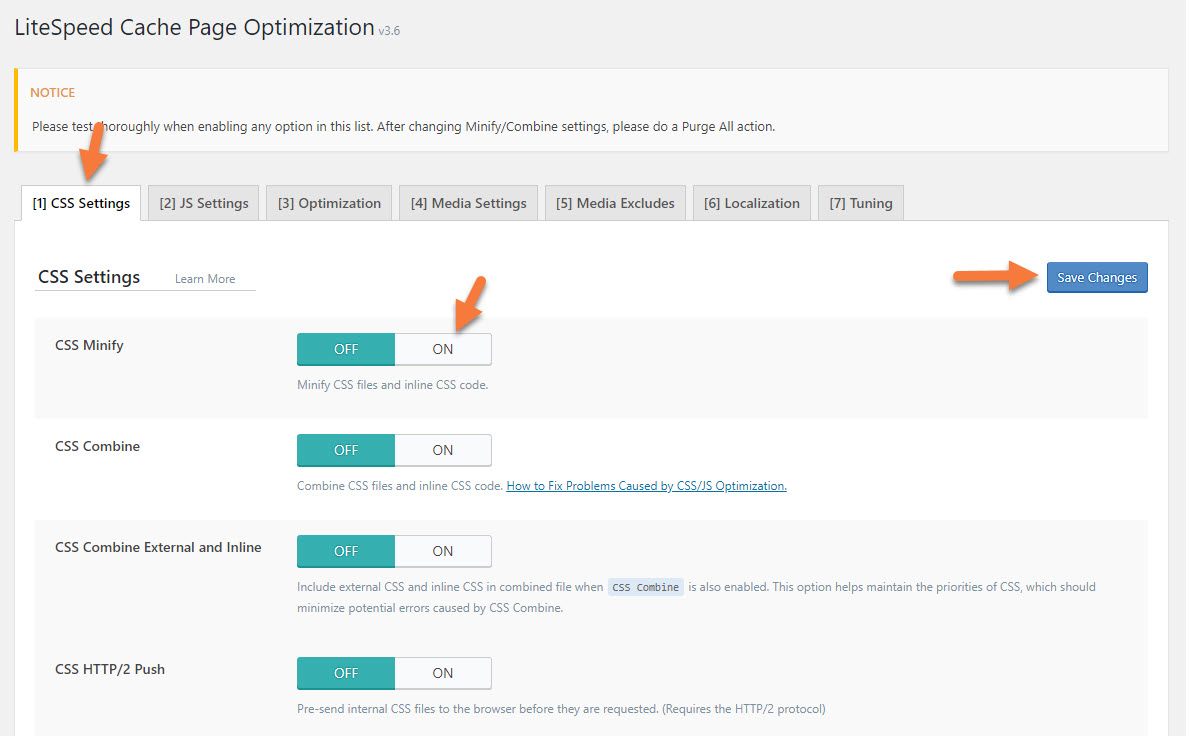Open the Localization tab
The width and height of the screenshot is (1186, 736).
(751, 203)
